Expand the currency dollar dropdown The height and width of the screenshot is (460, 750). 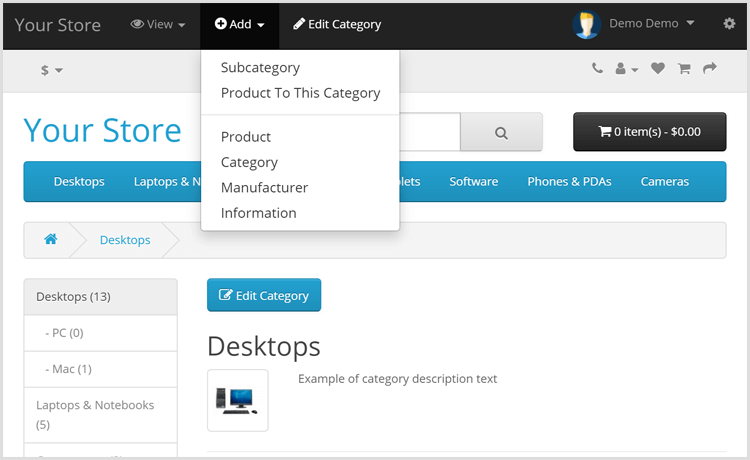(52, 70)
